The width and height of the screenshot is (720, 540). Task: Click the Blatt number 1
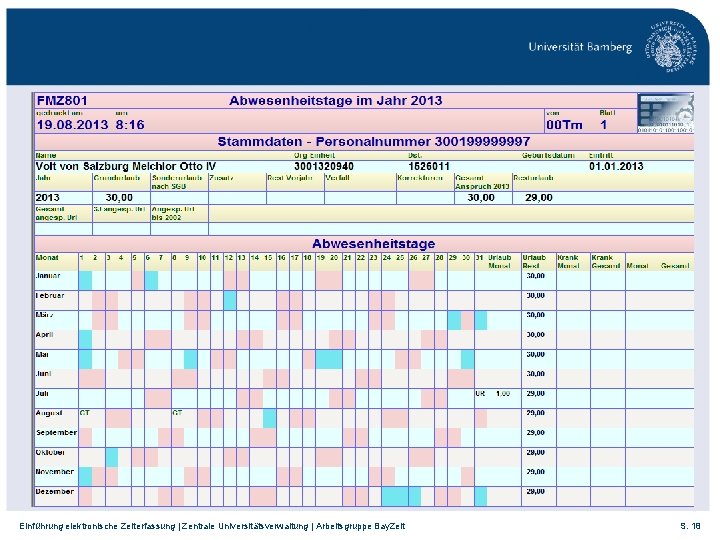603,125
